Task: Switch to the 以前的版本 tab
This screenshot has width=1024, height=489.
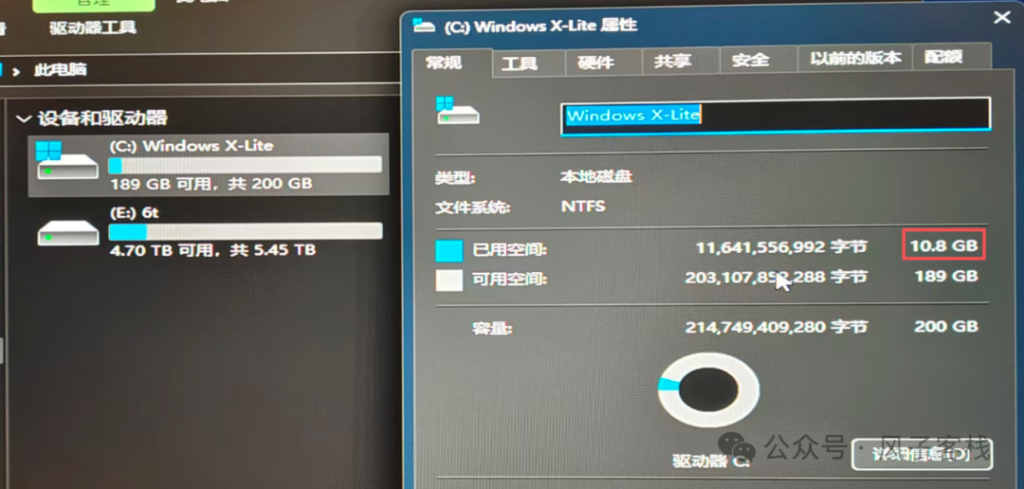Action: 856,58
